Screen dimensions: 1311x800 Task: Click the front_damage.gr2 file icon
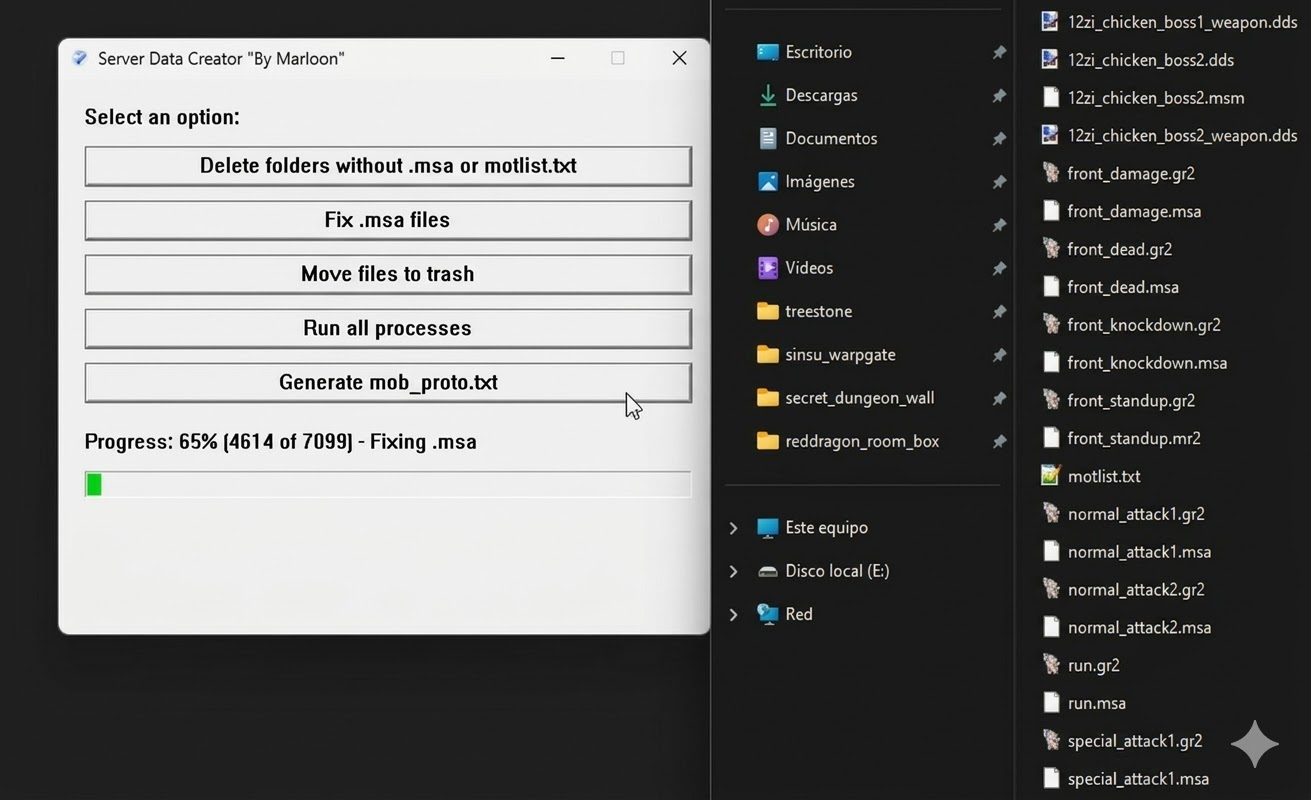(1050, 173)
